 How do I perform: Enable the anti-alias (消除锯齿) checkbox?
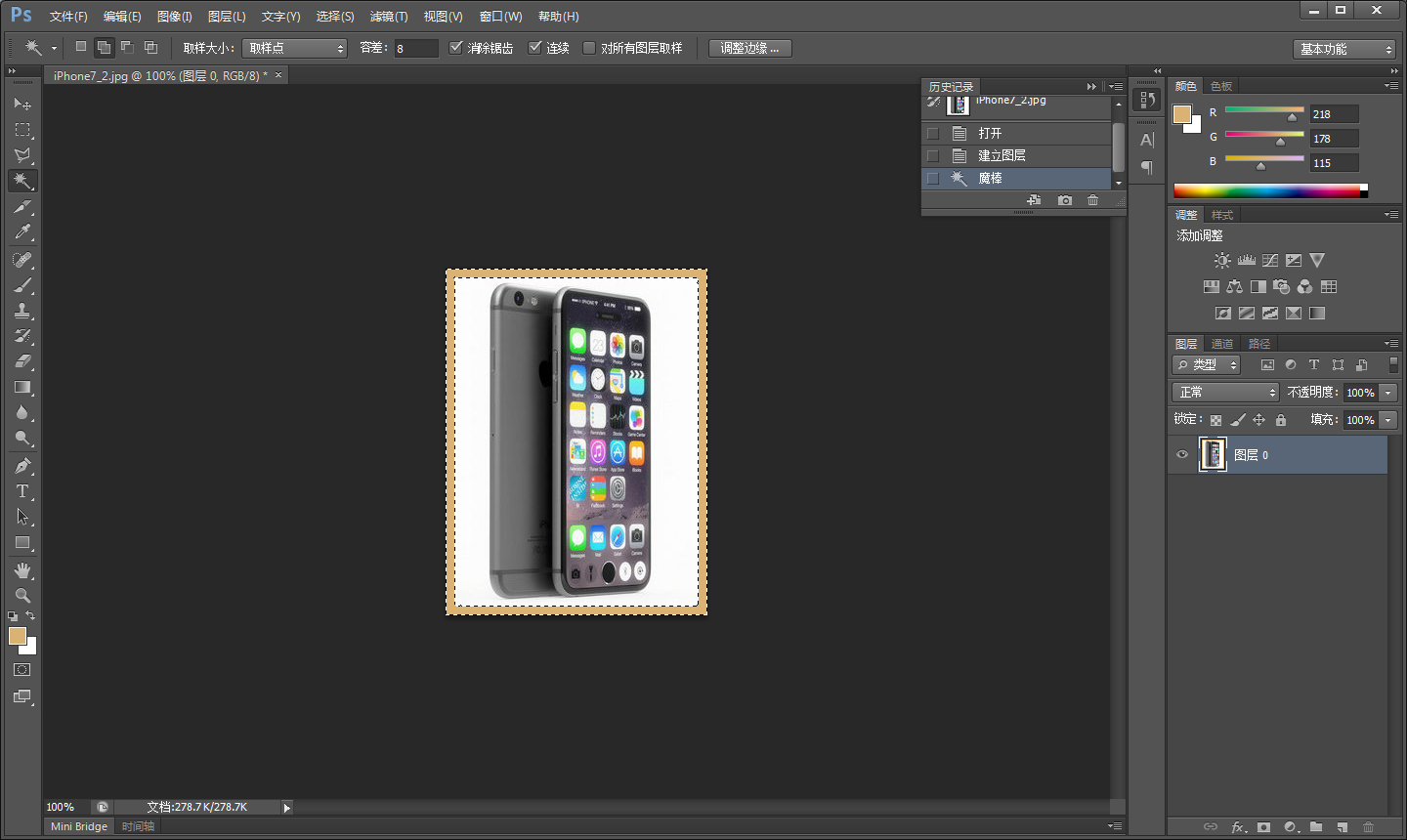(x=456, y=48)
